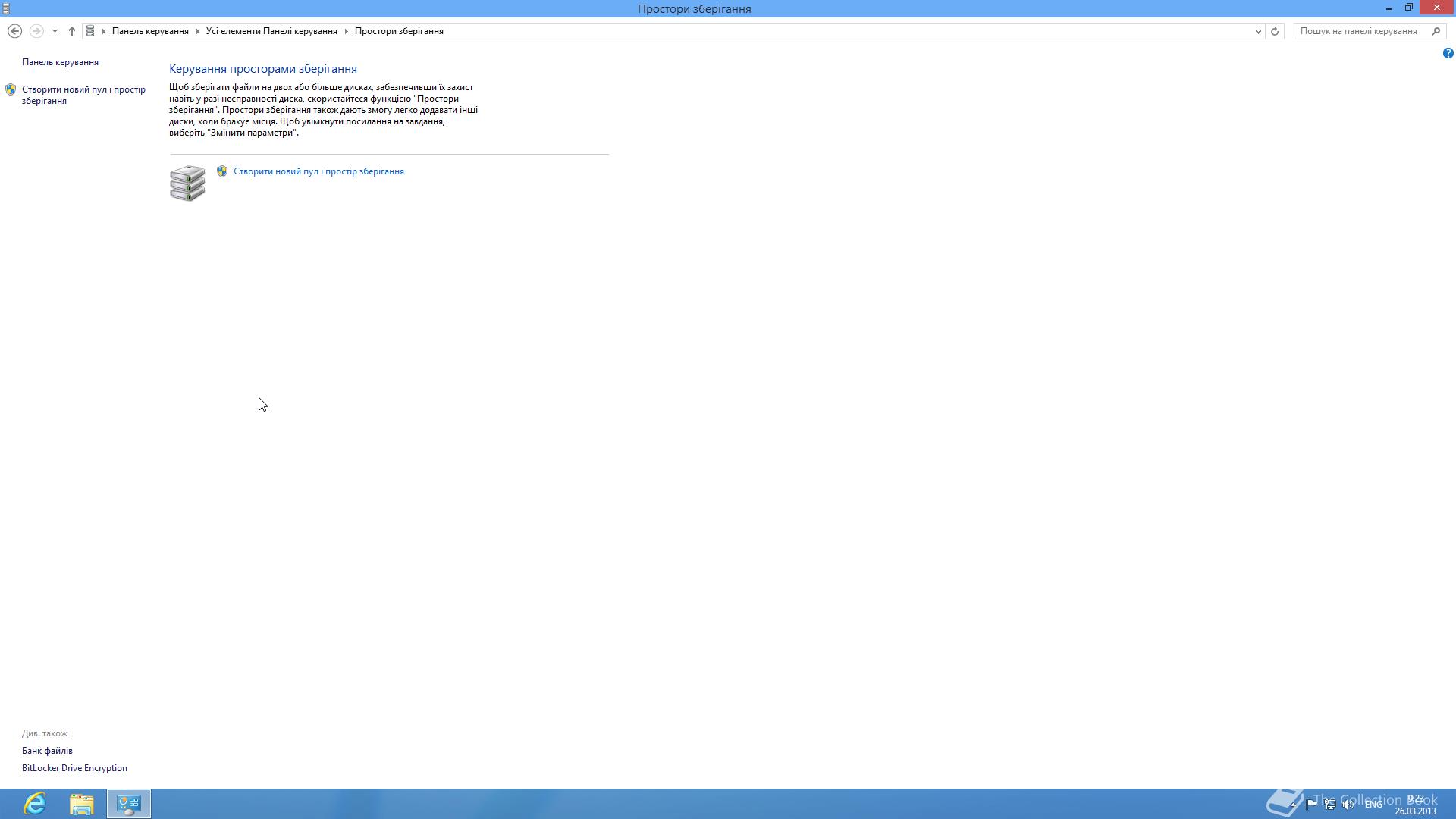Click the stacked drives storage icon
Image resolution: width=1456 pixels, height=819 pixels.
[187, 184]
